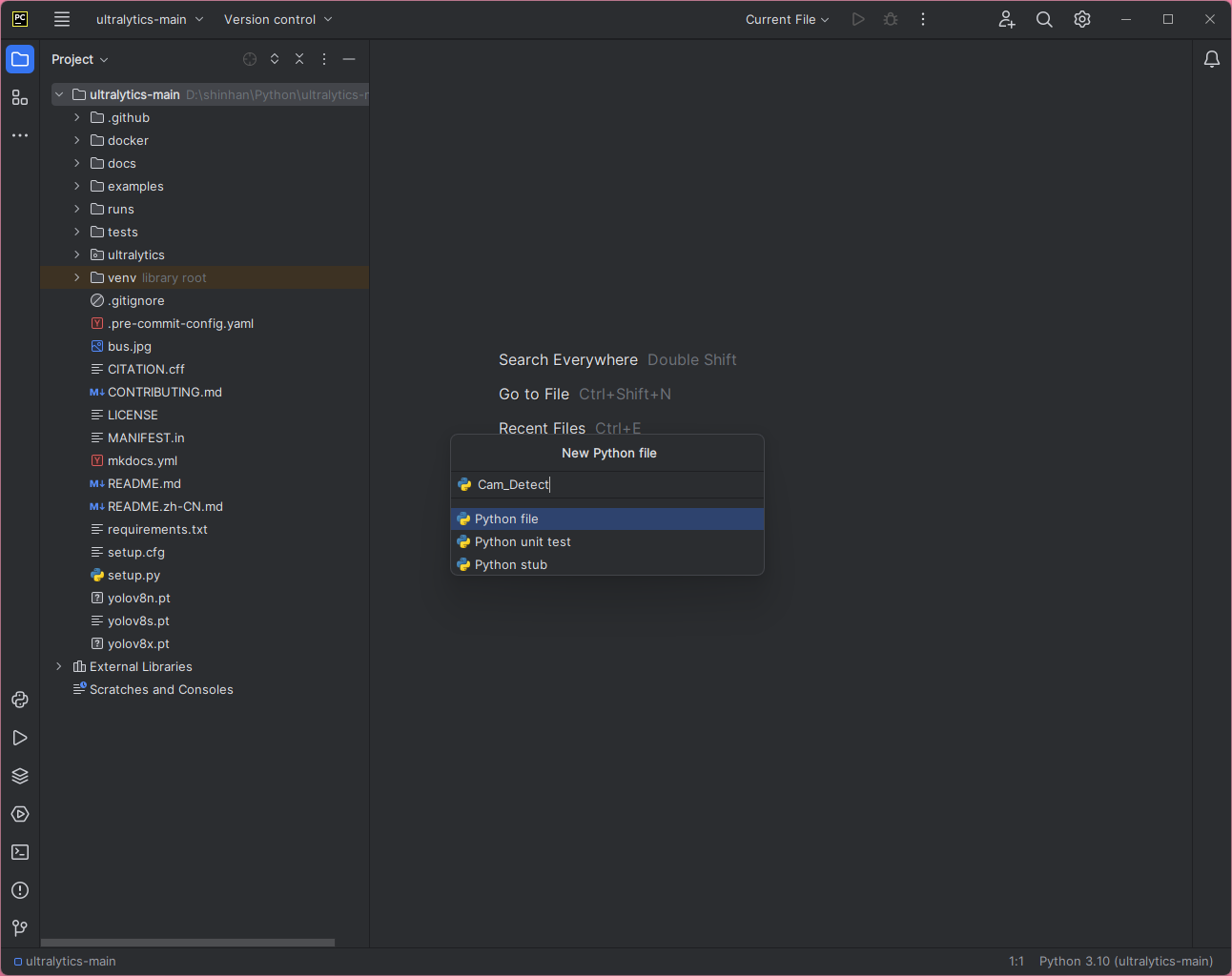Hide the Project tool window

tap(349, 59)
